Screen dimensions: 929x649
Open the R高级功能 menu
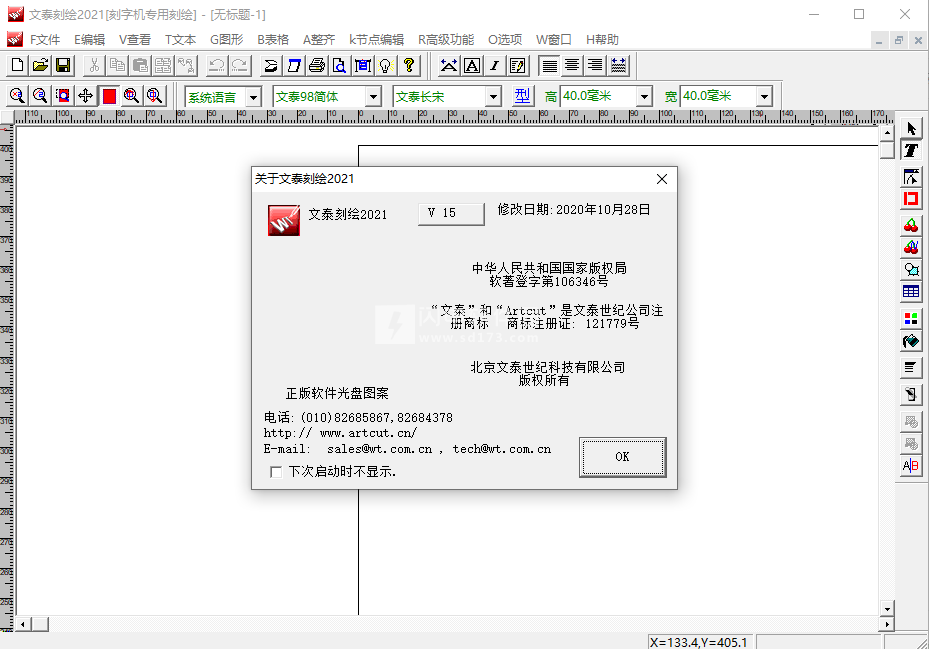[446, 40]
